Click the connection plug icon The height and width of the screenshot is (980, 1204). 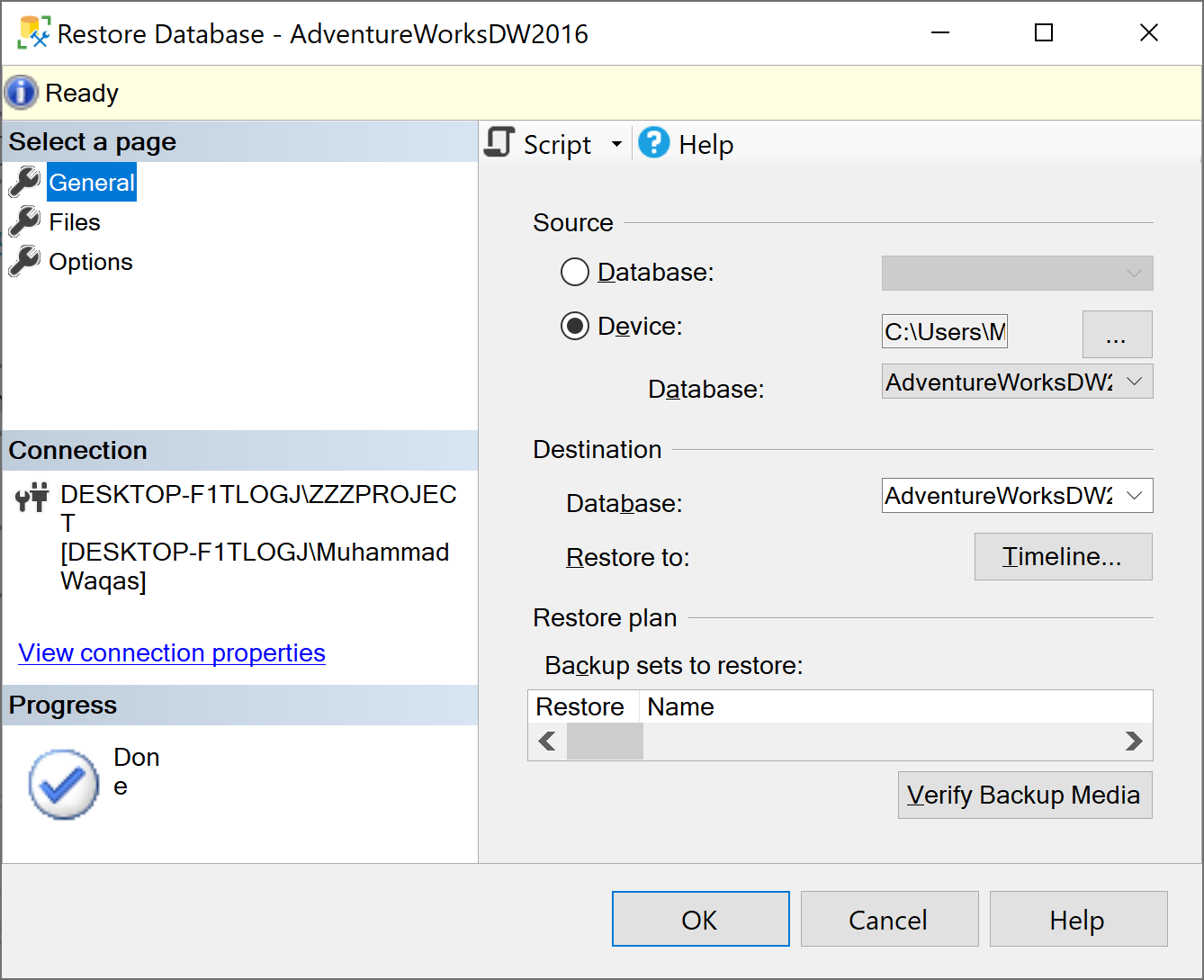point(32,497)
